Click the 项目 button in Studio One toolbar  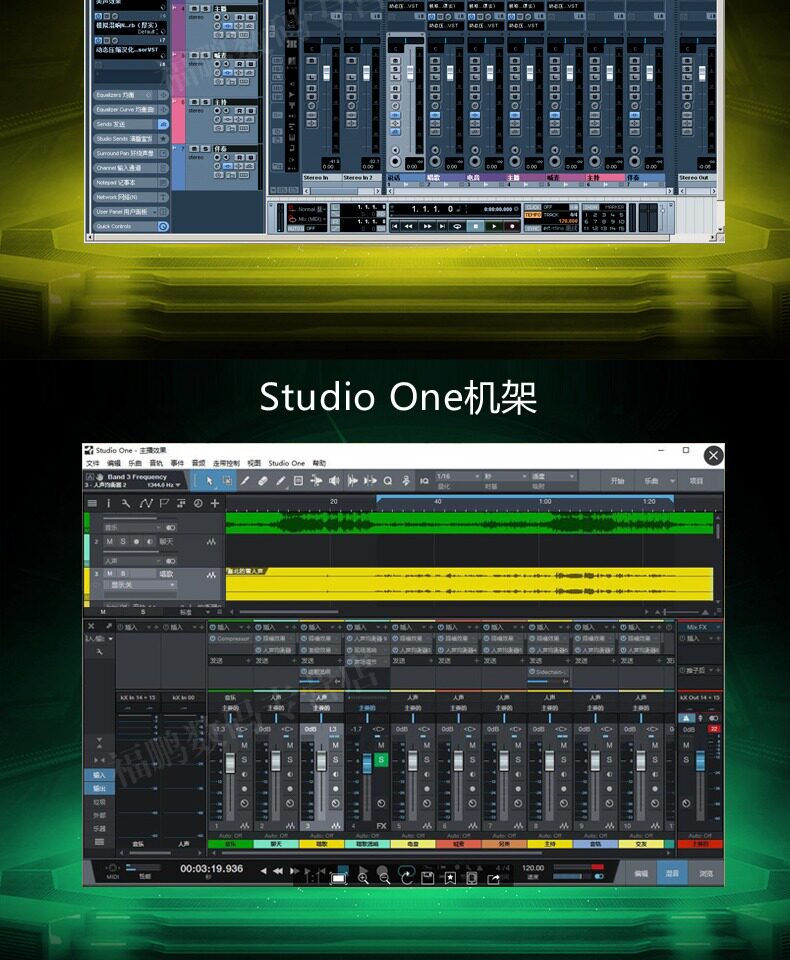(x=697, y=481)
